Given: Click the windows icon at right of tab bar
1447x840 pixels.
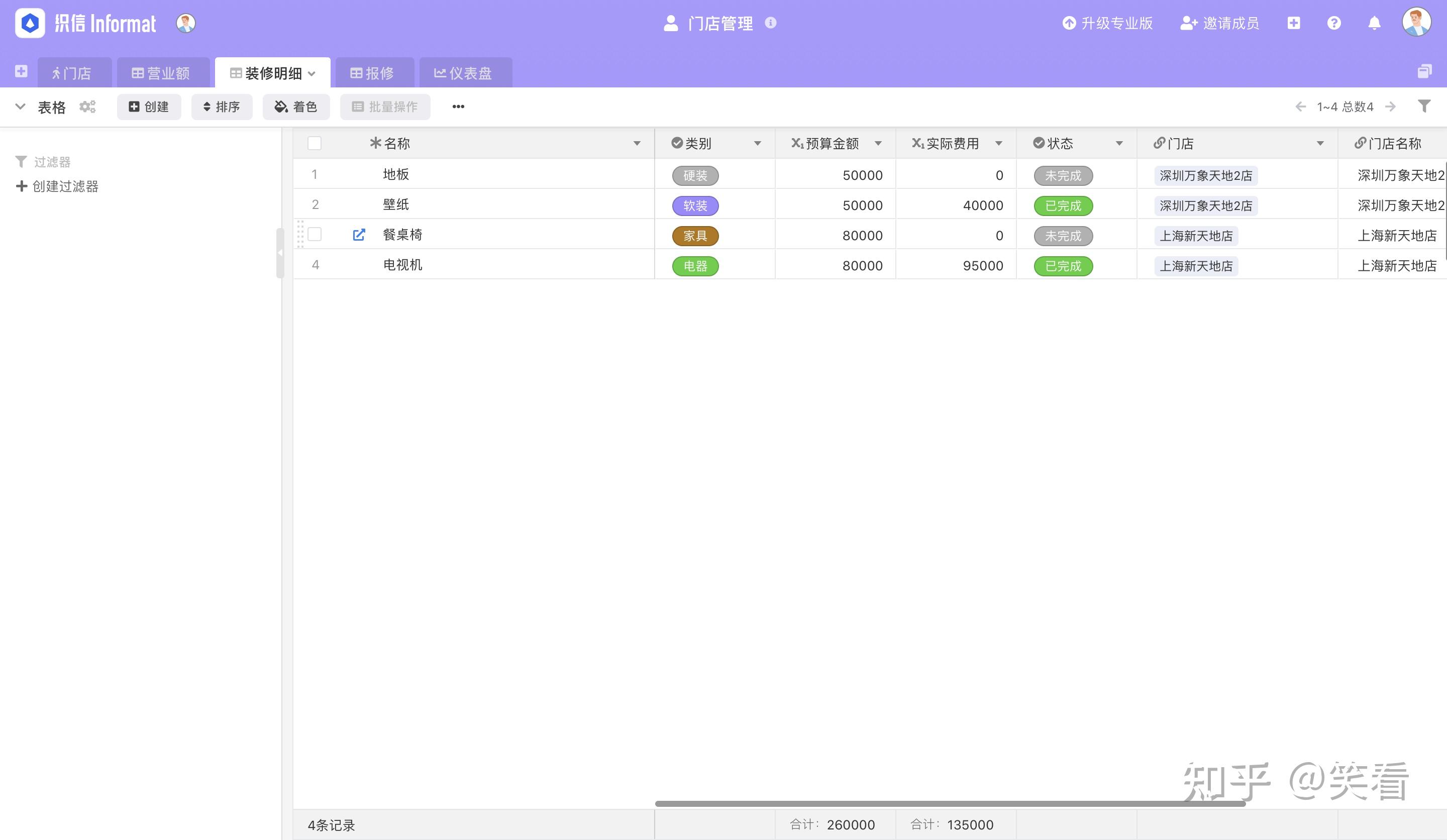Looking at the screenshot, I should (x=1424, y=72).
